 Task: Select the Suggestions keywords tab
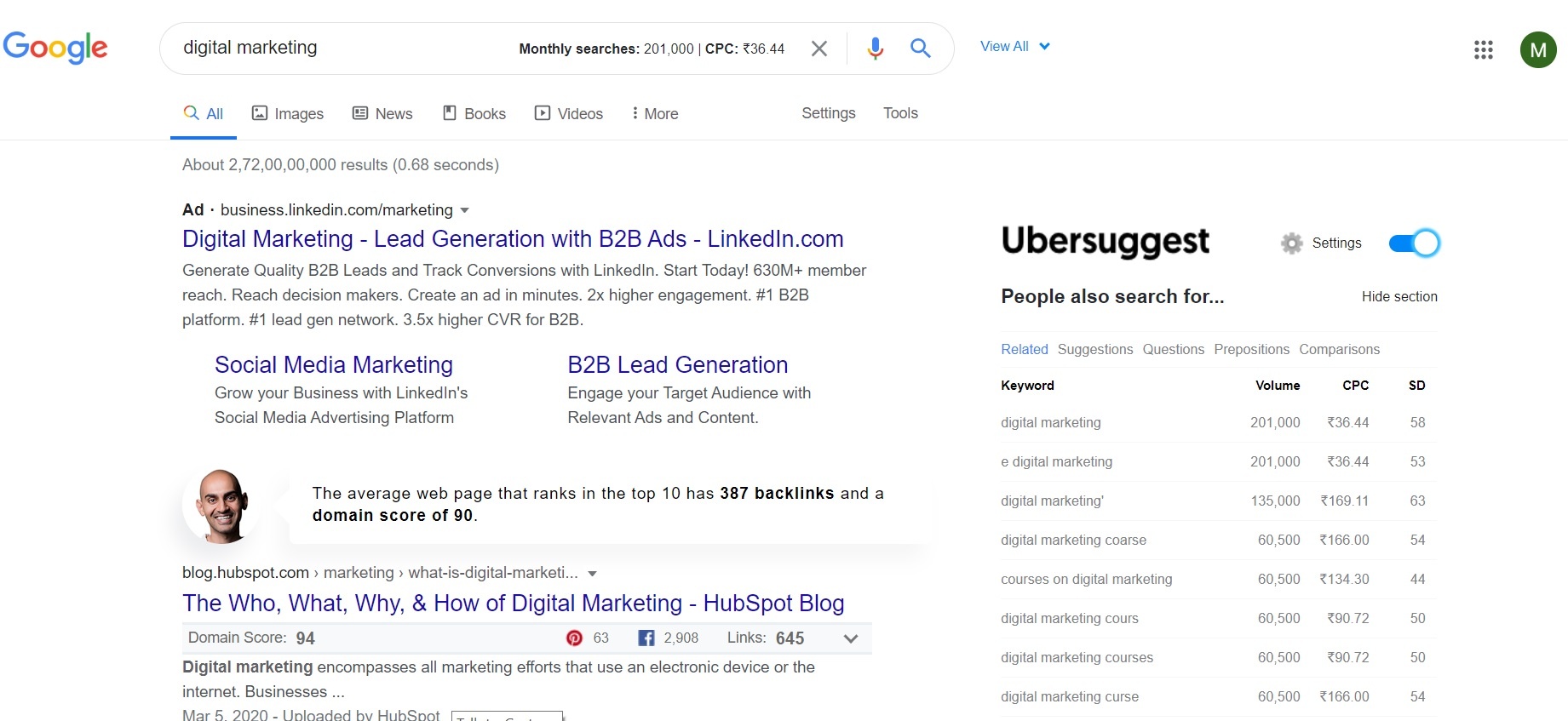(x=1095, y=349)
